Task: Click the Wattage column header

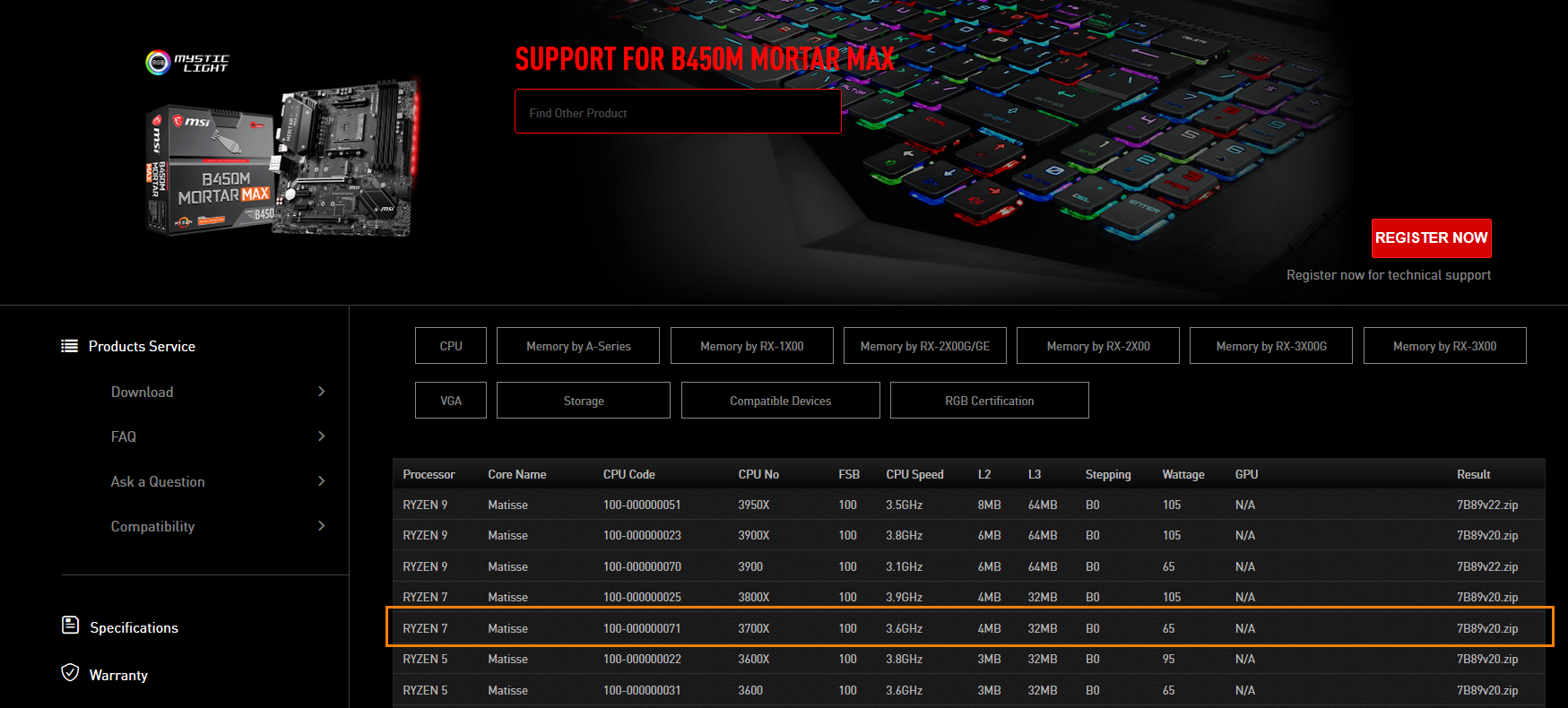Action: (1183, 474)
